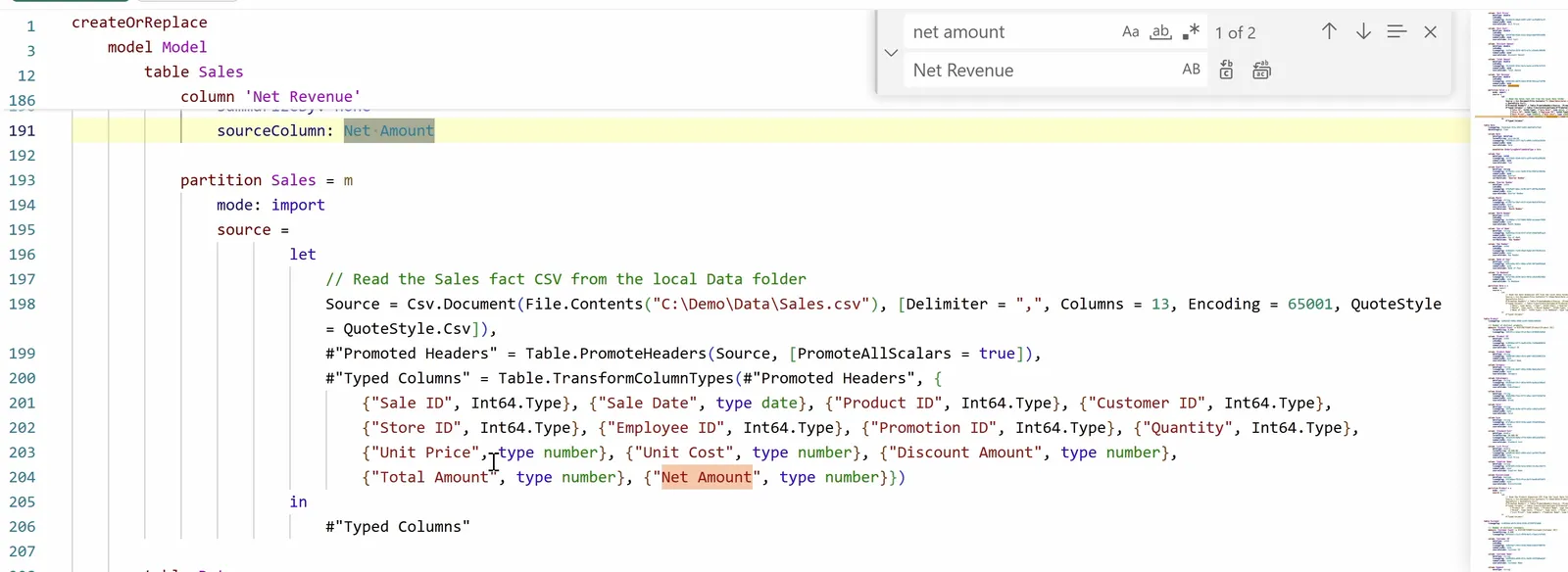Click 'QuoteStyle.Csv' on the wrapped line
The width and height of the screenshot is (1568, 572).
click(407, 328)
